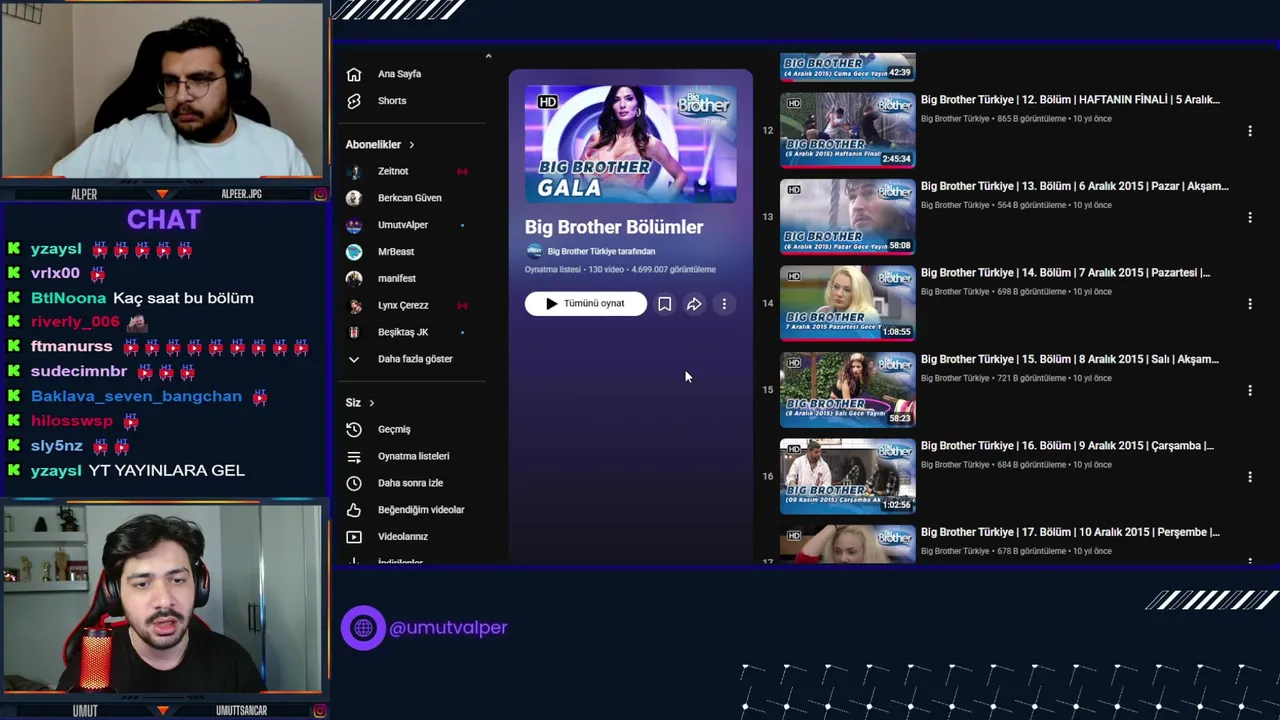This screenshot has width=1280, height=720.
Task: Expand Abonelikler section chevron
Action: point(411,145)
